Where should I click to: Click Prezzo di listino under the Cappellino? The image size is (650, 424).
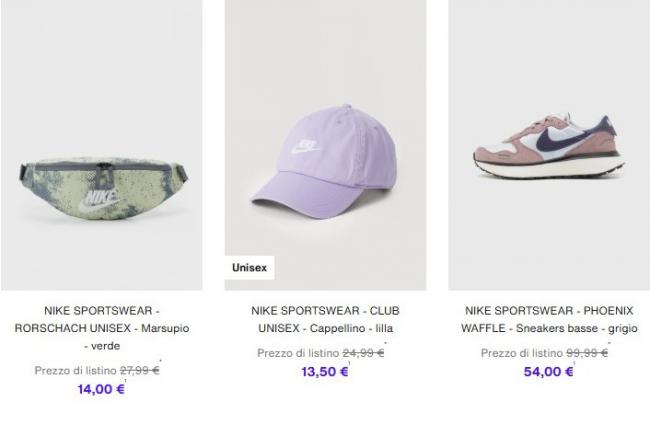click(x=298, y=353)
